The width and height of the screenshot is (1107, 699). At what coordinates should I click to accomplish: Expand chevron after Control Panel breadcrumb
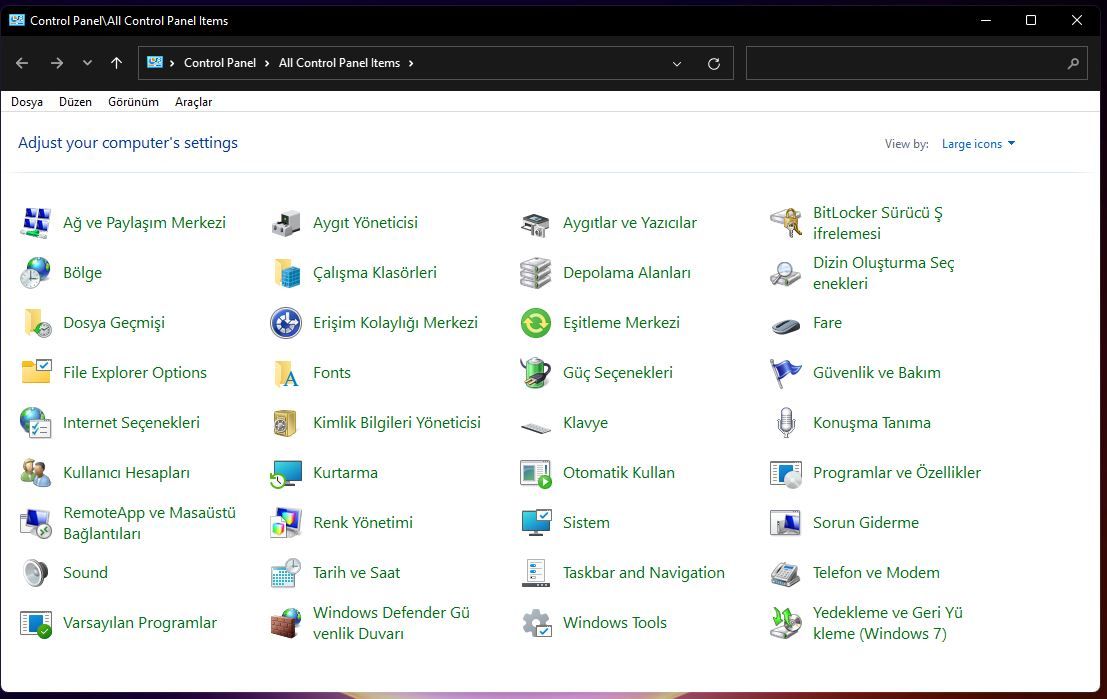pos(267,63)
